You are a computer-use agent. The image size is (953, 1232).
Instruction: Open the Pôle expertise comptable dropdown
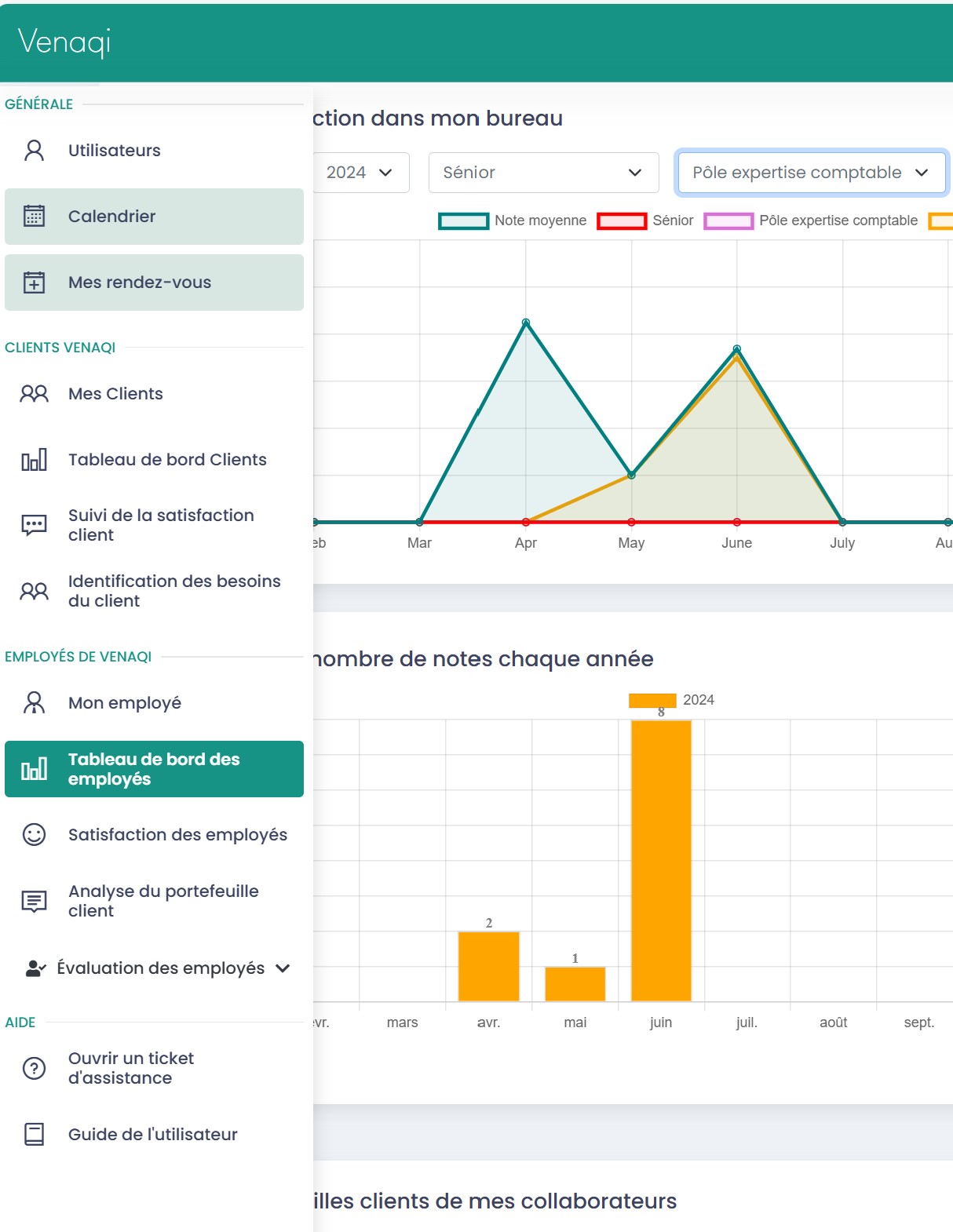tap(811, 173)
